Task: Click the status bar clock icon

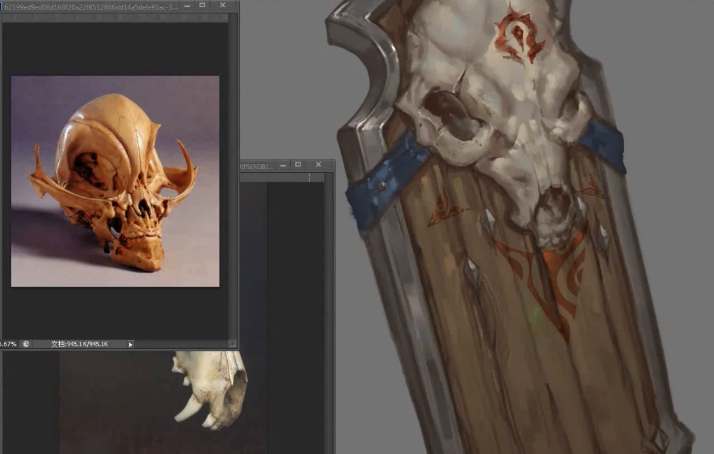Action: [26, 344]
